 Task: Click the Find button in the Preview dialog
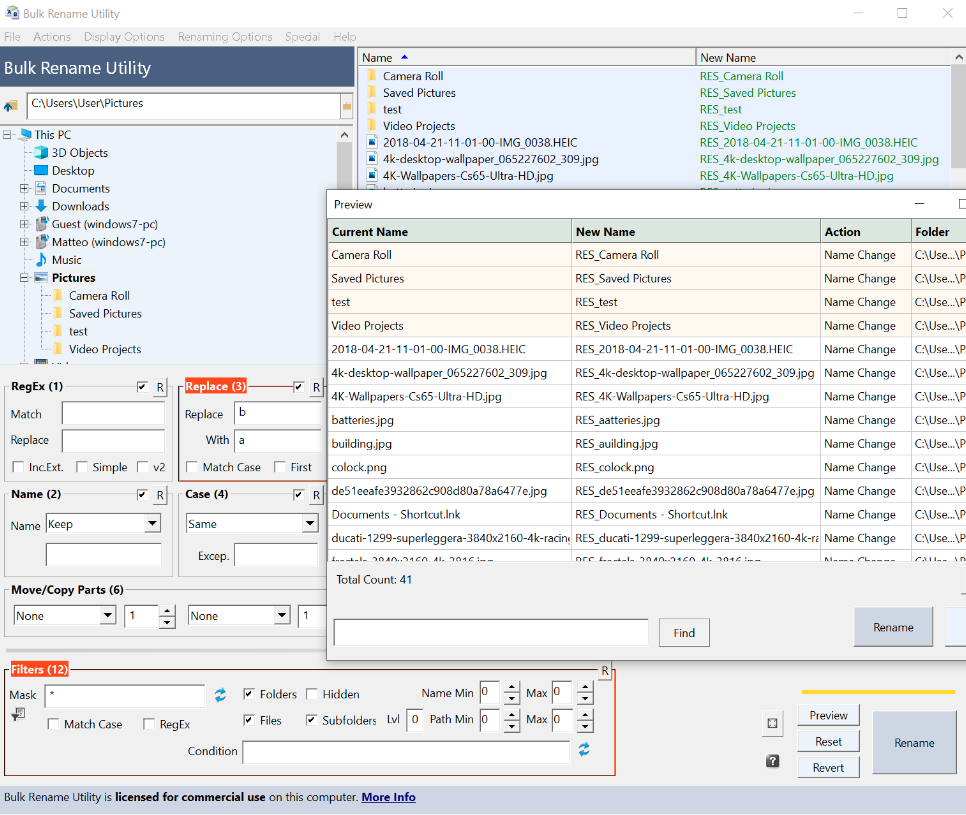click(x=684, y=633)
